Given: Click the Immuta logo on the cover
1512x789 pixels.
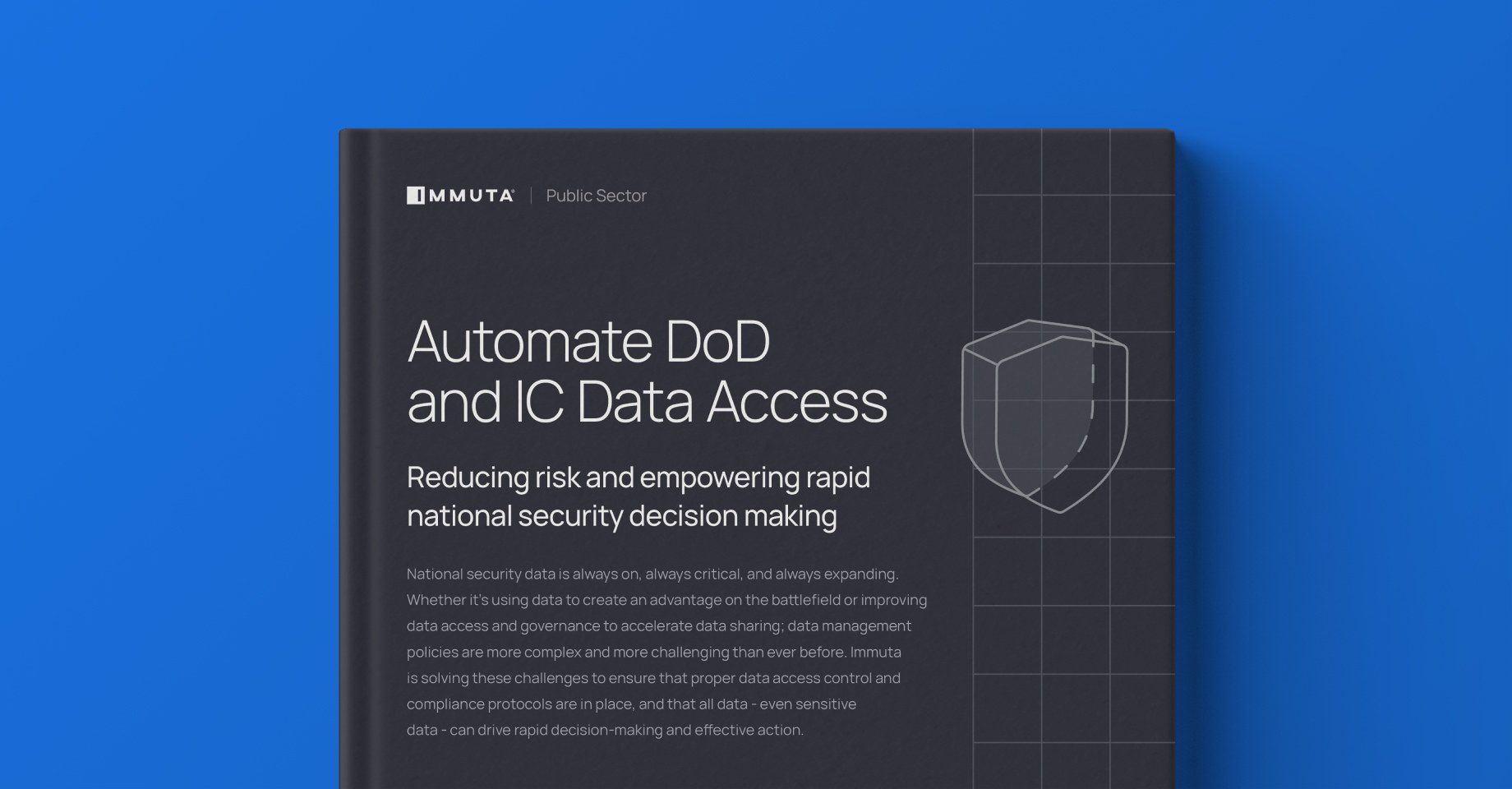Looking at the screenshot, I should point(460,196).
